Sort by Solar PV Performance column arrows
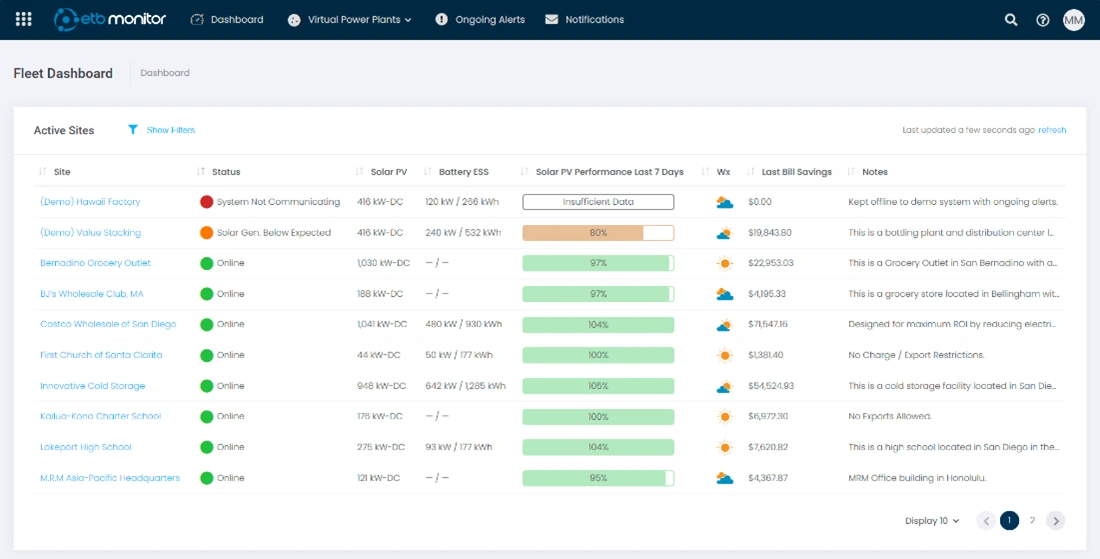Image resolution: width=1100 pixels, height=559 pixels. coord(525,172)
